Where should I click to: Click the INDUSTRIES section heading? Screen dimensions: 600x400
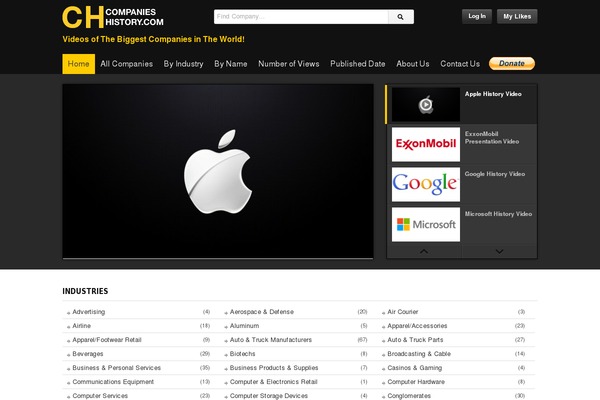85,291
